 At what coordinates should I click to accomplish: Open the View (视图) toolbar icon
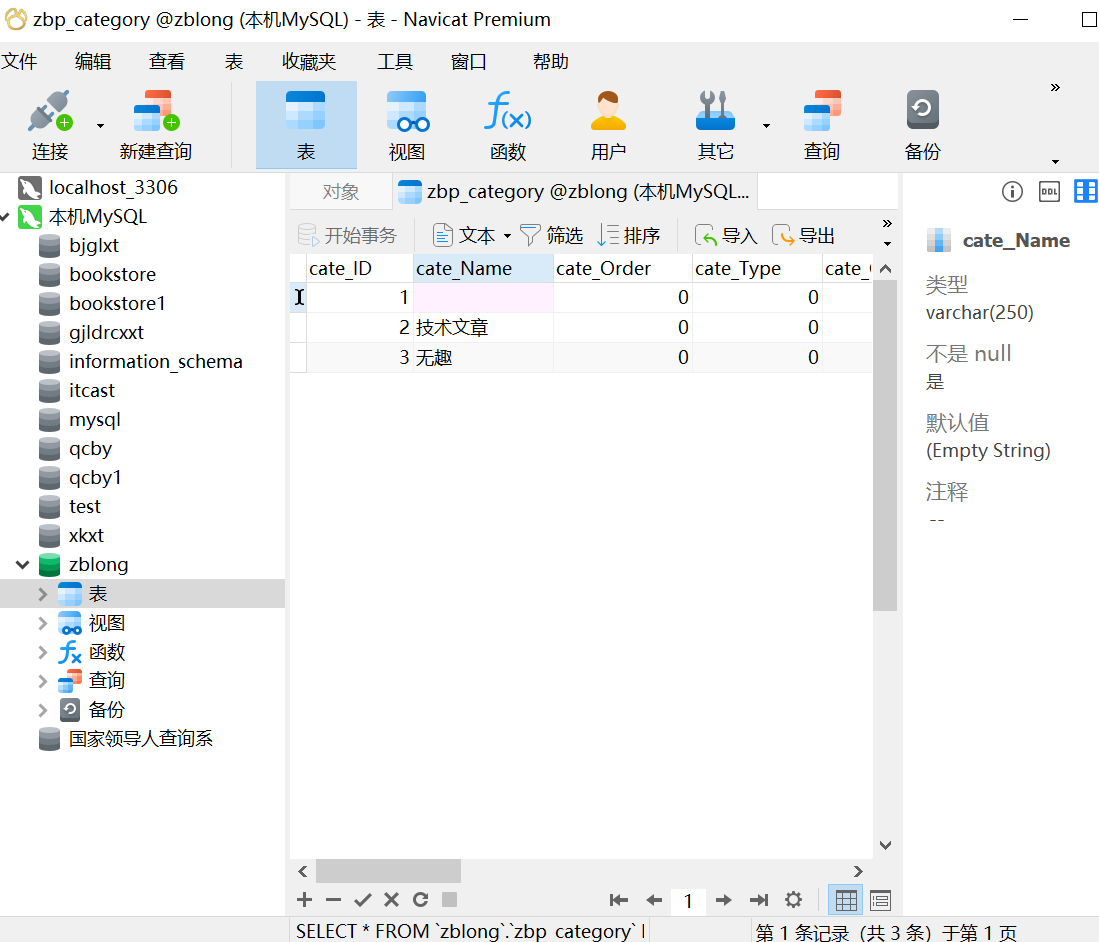point(407,111)
